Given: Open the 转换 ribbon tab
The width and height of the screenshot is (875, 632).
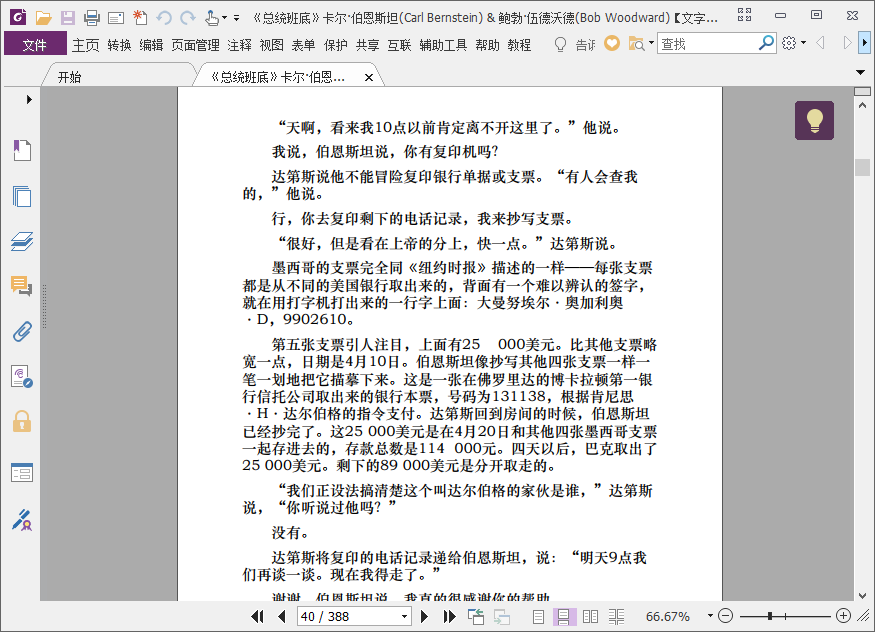Looking at the screenshot, I should 119,45.
